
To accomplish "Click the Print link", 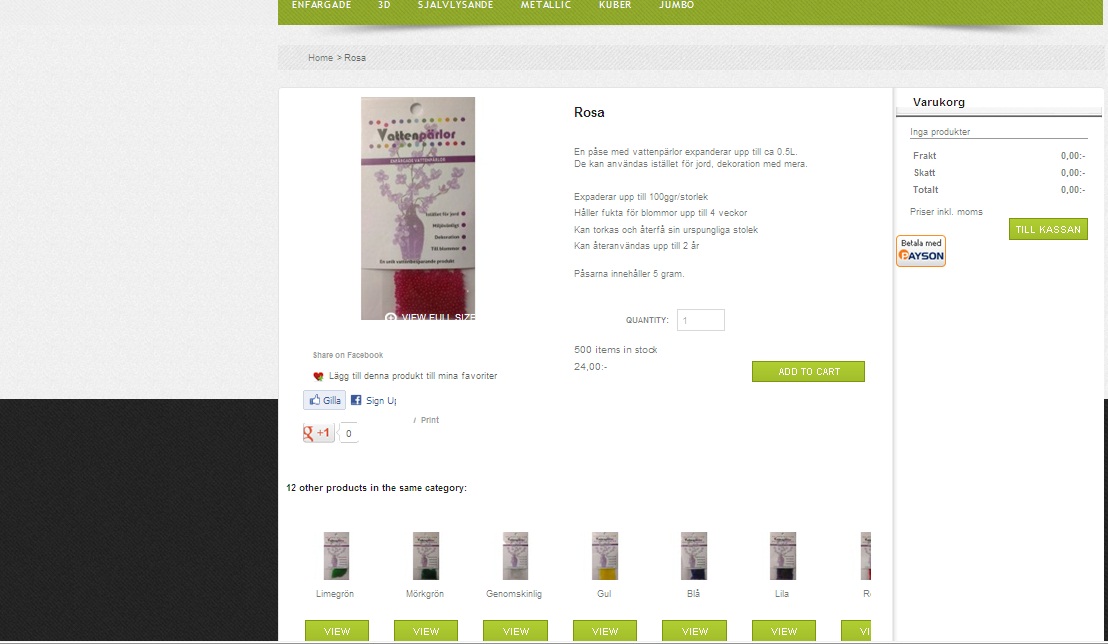I will click(430, 420).
